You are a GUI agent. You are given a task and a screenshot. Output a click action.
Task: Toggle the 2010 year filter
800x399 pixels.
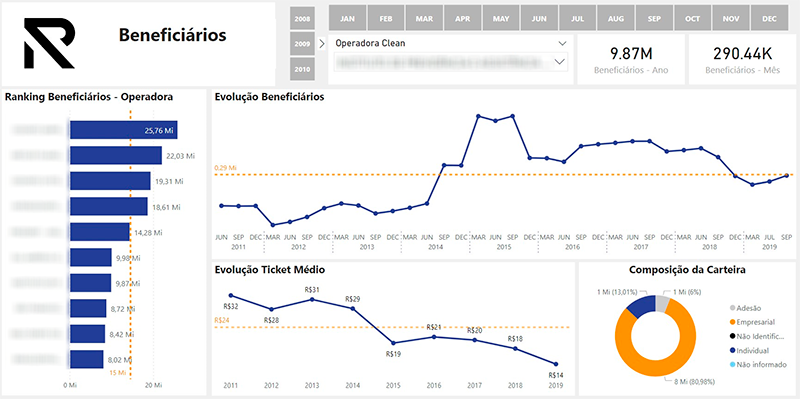302,69
